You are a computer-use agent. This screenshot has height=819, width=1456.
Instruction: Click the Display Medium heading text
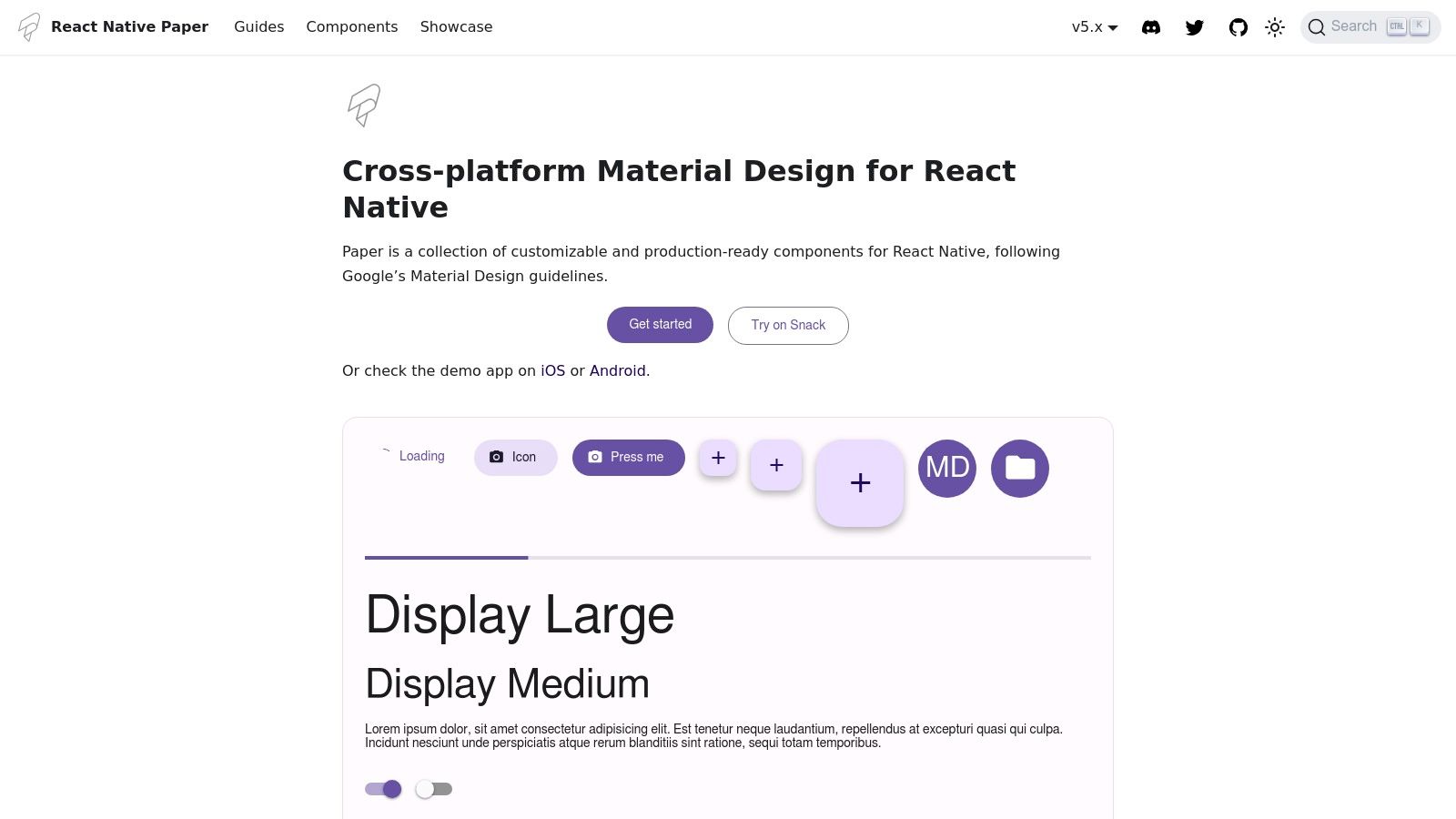click(508, 684)
